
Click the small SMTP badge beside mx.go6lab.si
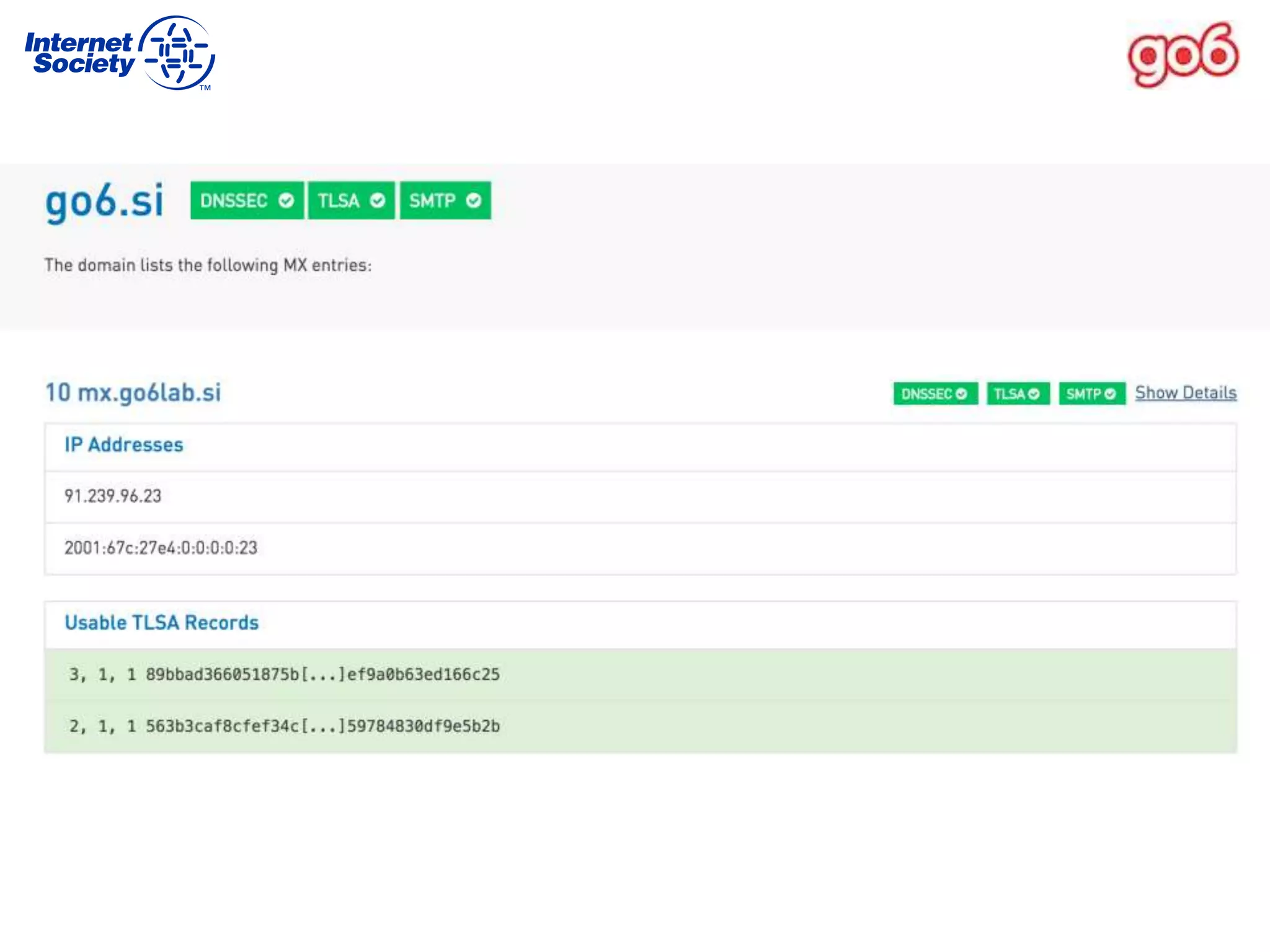pos(1091,394)
